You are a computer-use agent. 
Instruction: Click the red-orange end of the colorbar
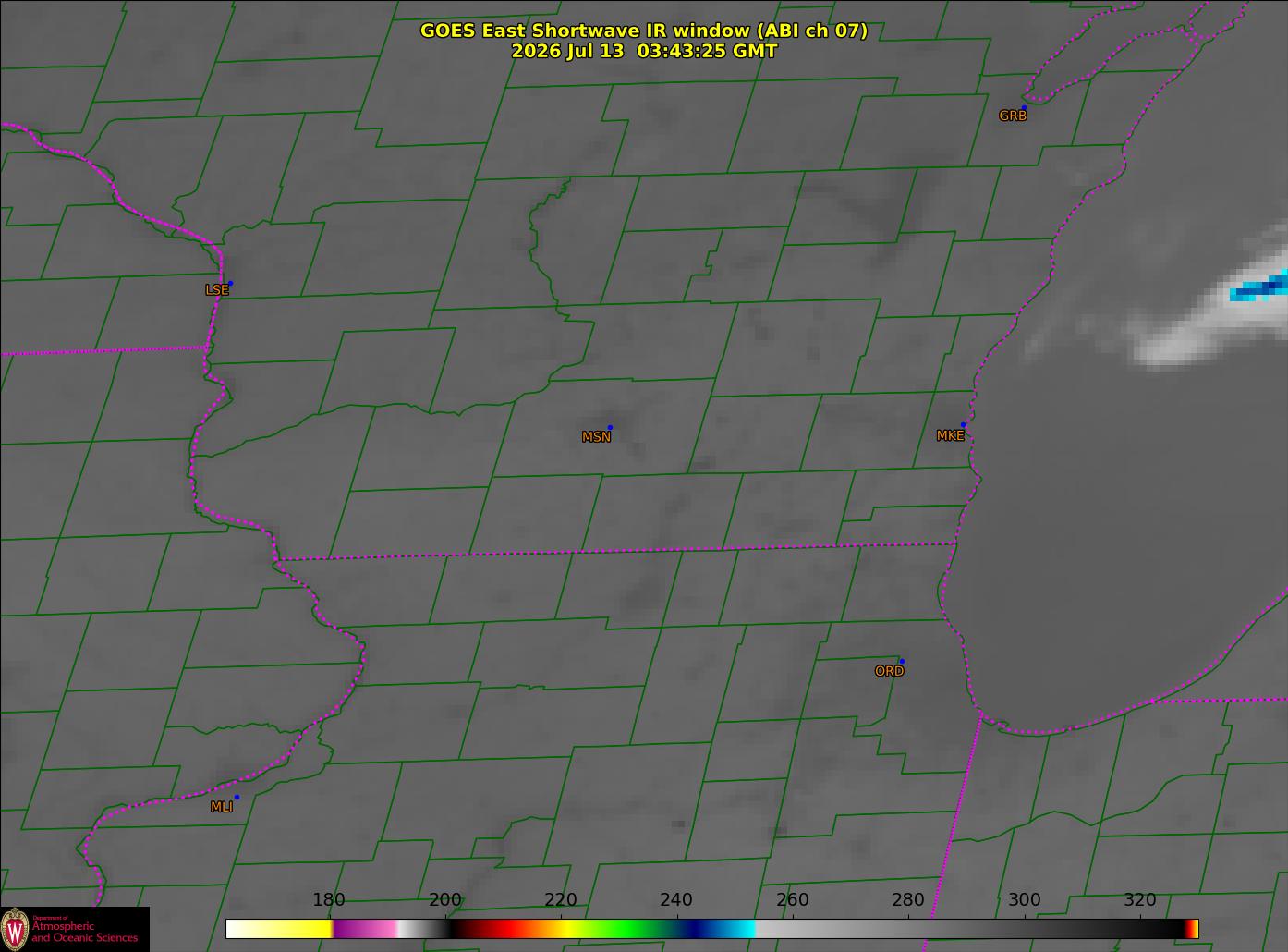[1192, 929]
